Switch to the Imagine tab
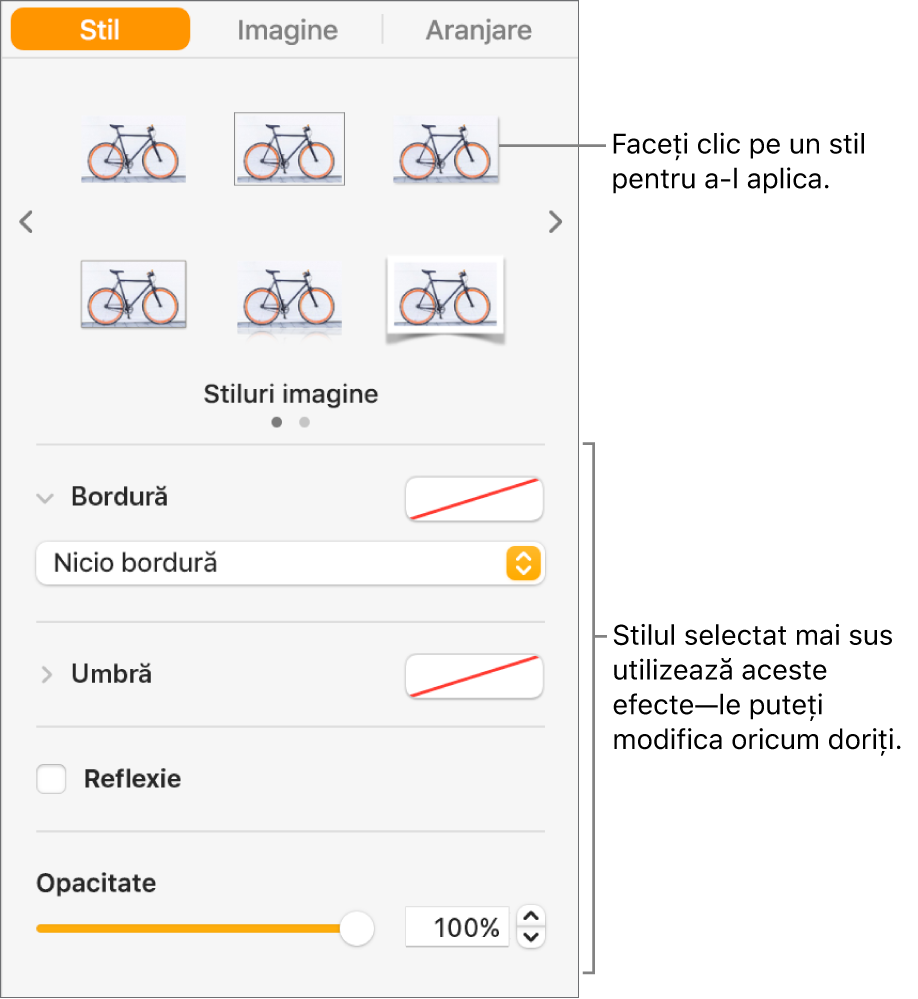The width and height of the screenshot is (918, 999). coord(287,30)
